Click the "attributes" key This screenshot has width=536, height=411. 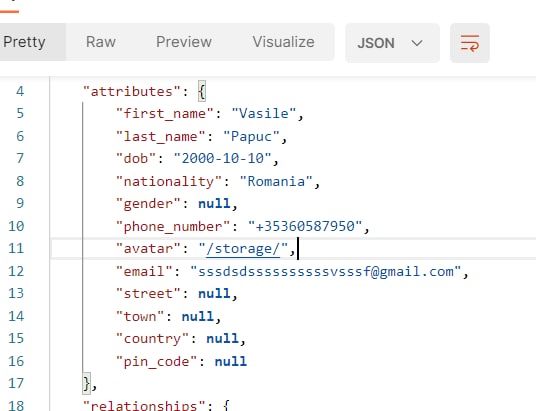click(x=132, y=92)
